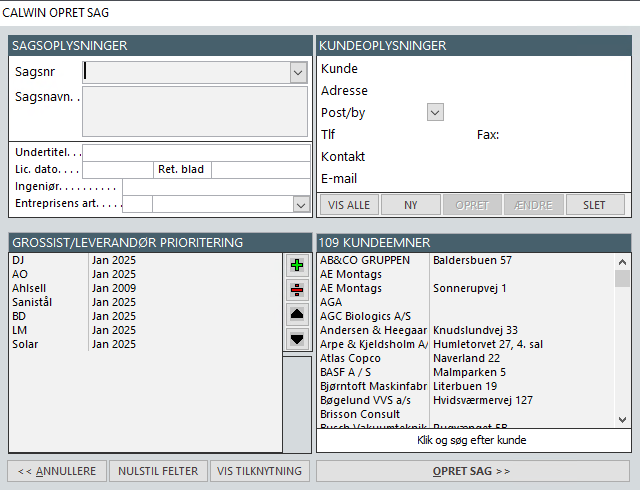Click the Ret. blad input field
Image resolution: width=640 pixels, height=490 pixels.
261,170
